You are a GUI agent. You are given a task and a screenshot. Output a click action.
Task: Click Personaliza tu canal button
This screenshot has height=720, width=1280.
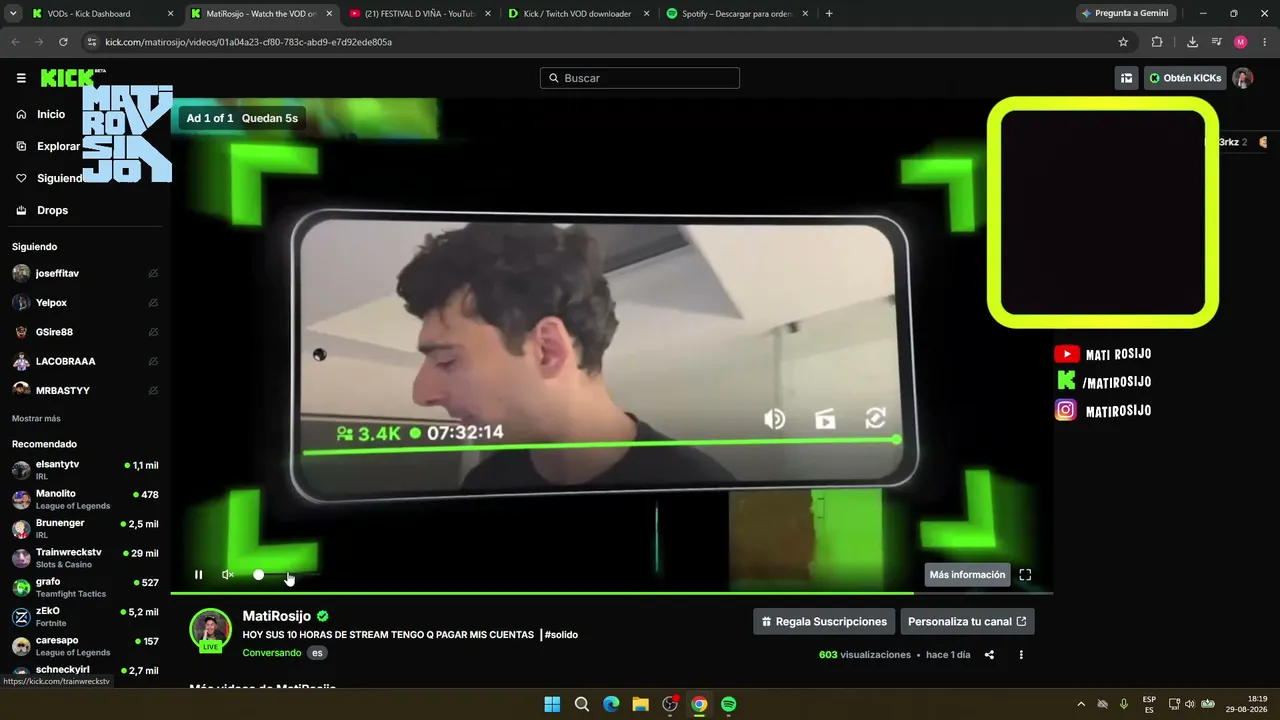[x=967, y=621]
